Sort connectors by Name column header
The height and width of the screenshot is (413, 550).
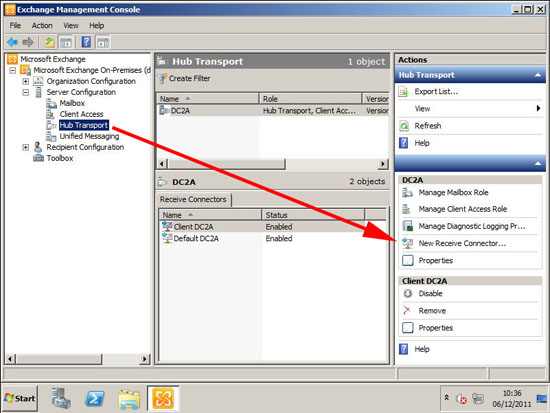pyautogui.click(x=210, y=215)
